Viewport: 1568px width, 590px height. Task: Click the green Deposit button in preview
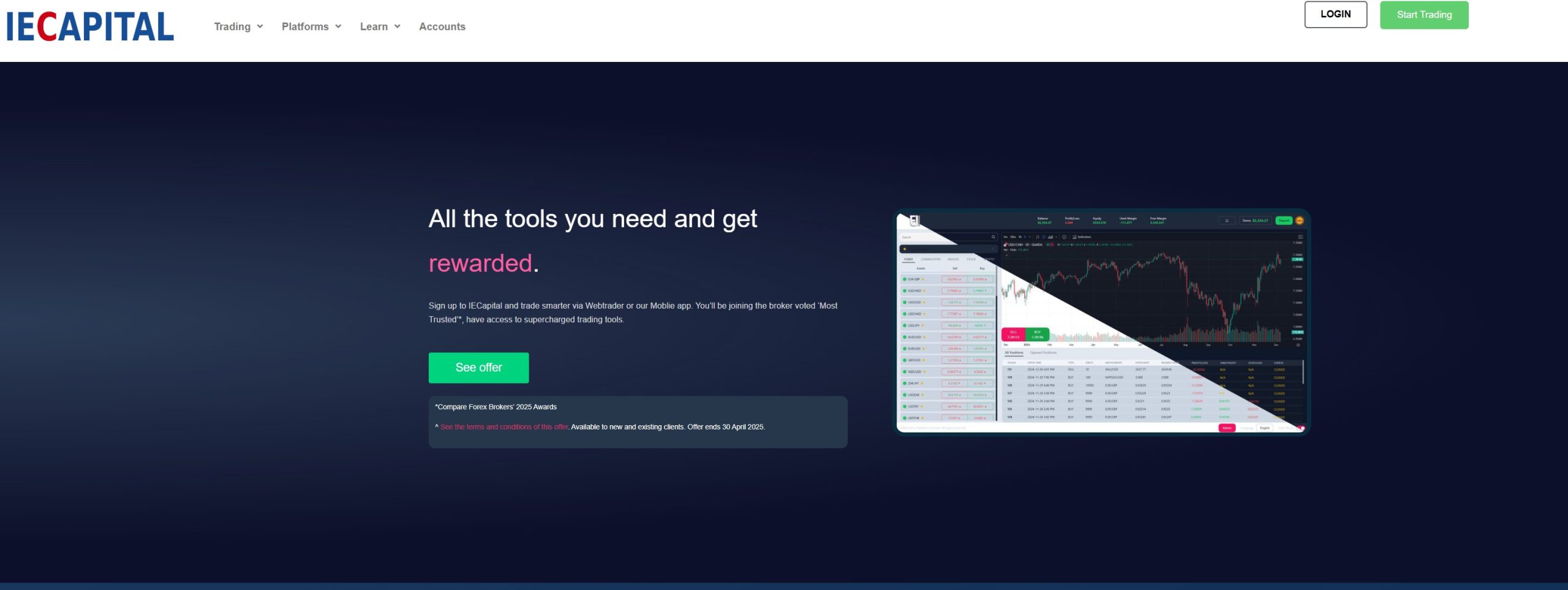click(1283, 221)
